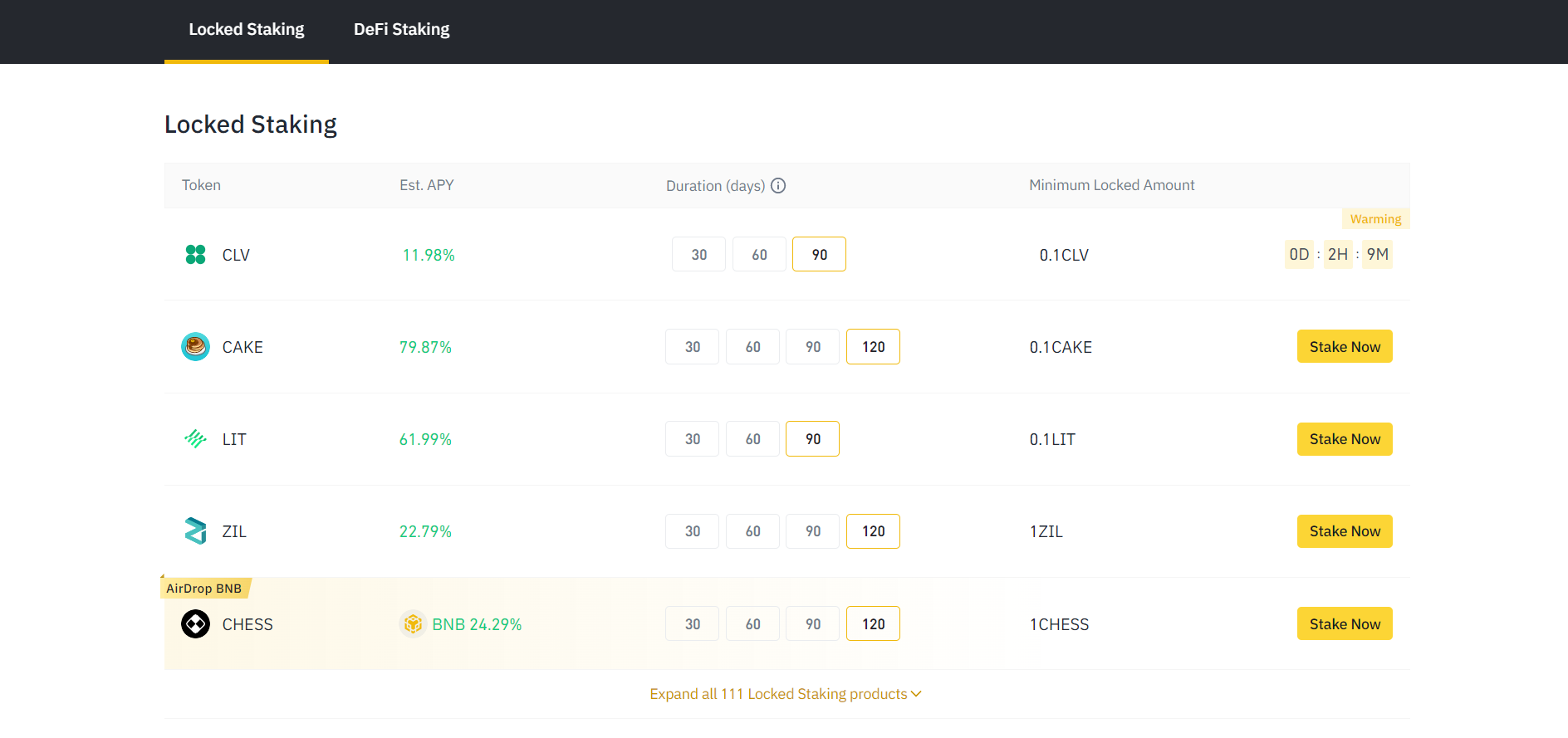This screenshot has width=1568, height=738.
Task: Pick 30 days duration for LIT
Action: 692,438
